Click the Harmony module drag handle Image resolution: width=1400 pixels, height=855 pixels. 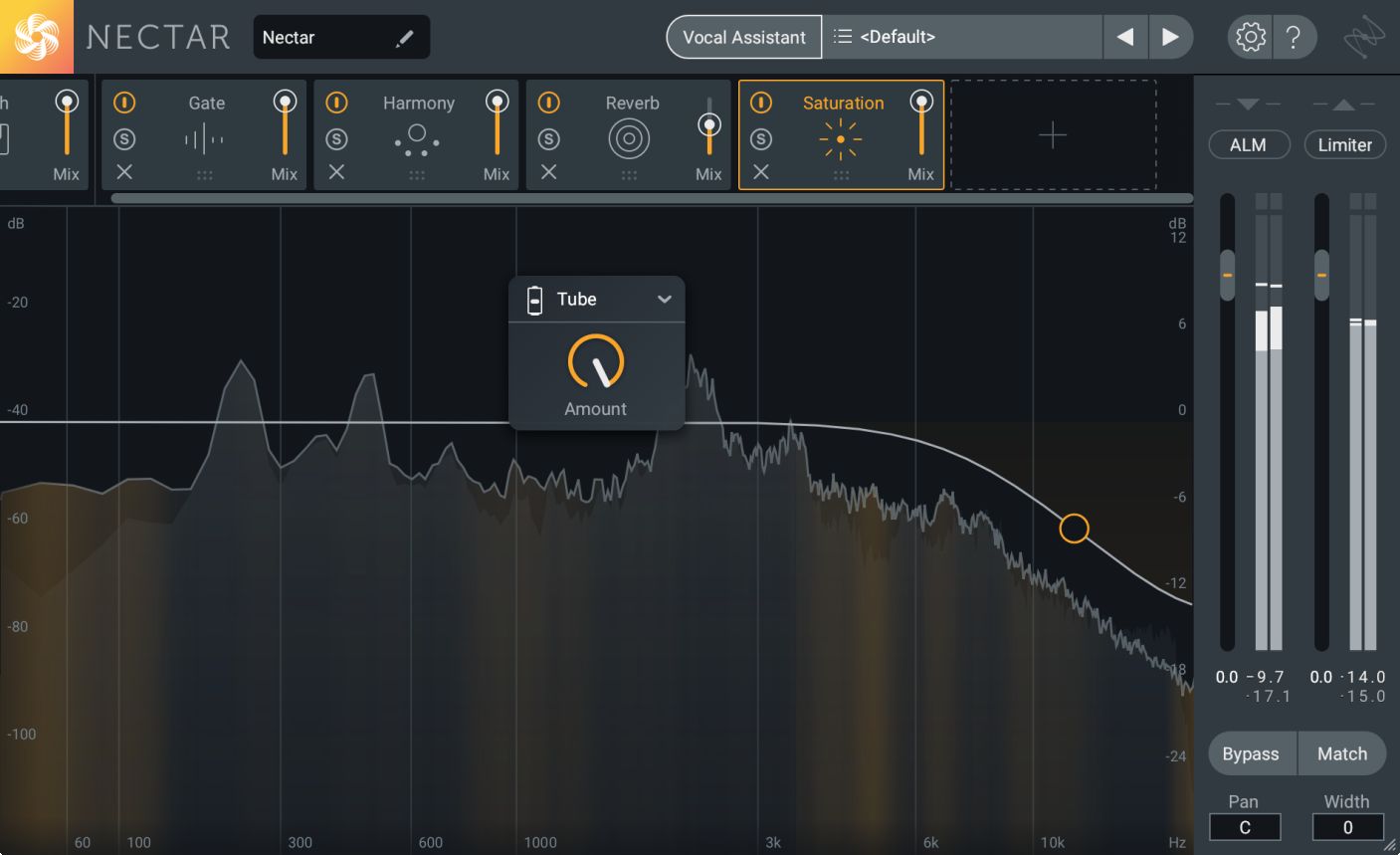pos(417,175)
